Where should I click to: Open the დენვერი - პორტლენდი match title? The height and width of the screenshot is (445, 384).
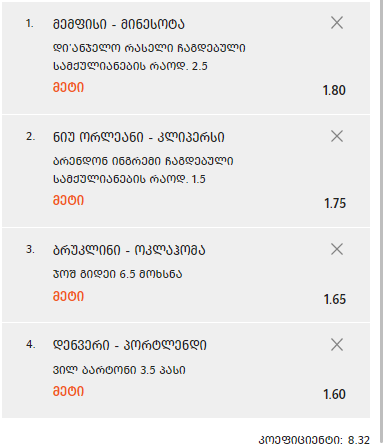[130, 345]
